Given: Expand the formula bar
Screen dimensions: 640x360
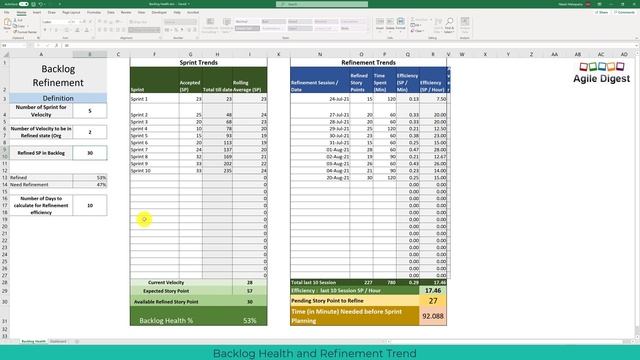Looking at the screenshot, I should pos(636,45).
